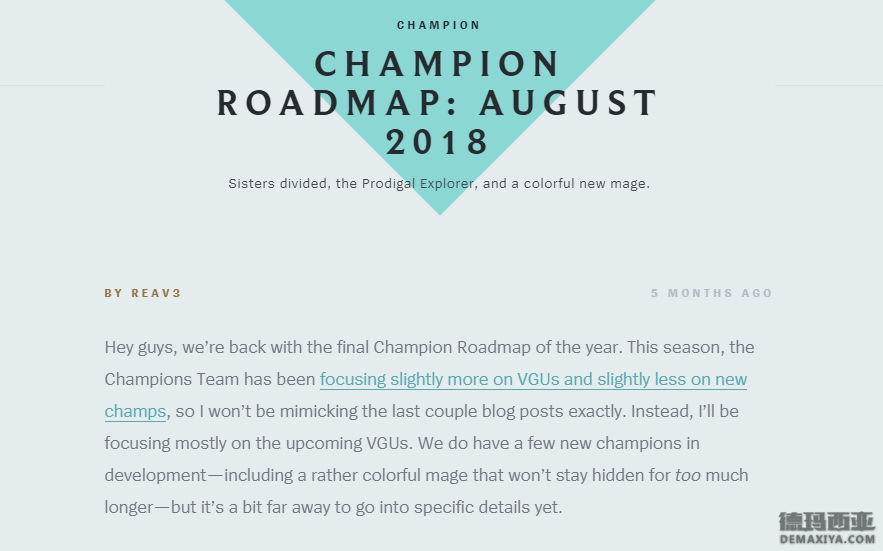
Task: Click the italic word "too" in paragraph
Action: pos(688,475)
